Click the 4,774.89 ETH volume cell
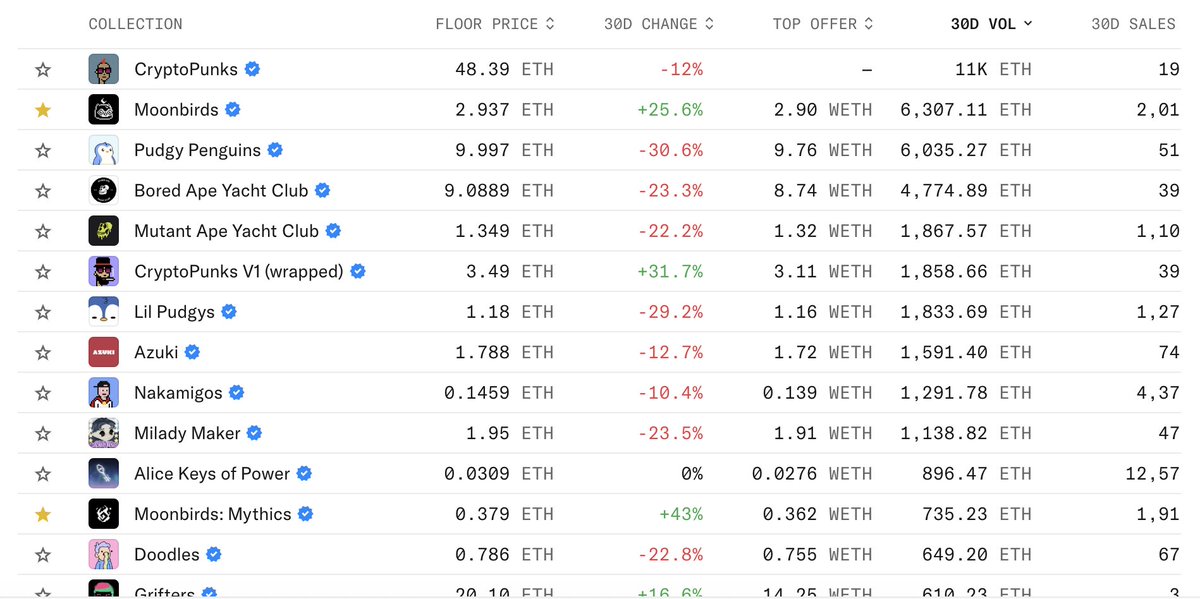 point(966,191)
